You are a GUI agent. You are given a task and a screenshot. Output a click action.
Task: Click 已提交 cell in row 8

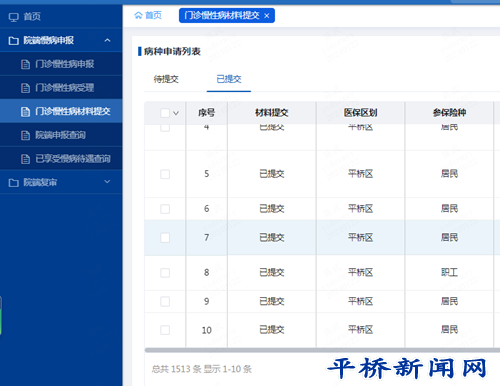272,272
